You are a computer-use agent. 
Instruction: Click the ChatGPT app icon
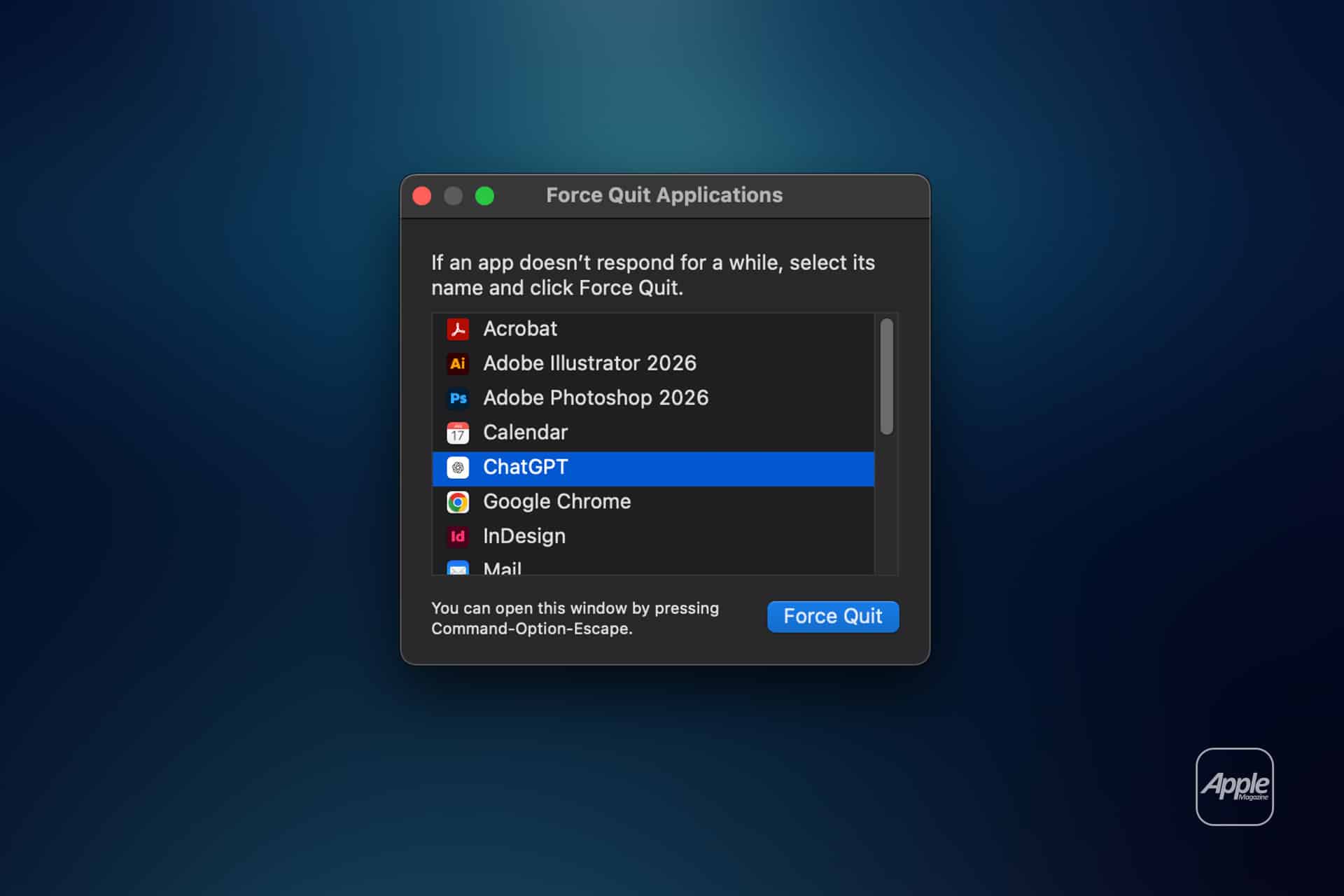tap(458, 467)
